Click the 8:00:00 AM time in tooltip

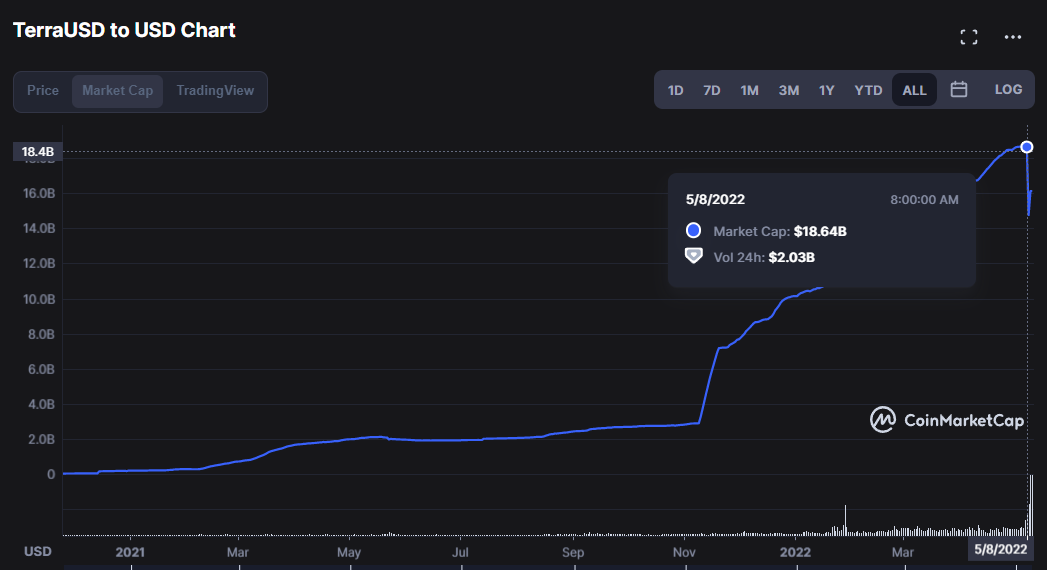[924, 200]
